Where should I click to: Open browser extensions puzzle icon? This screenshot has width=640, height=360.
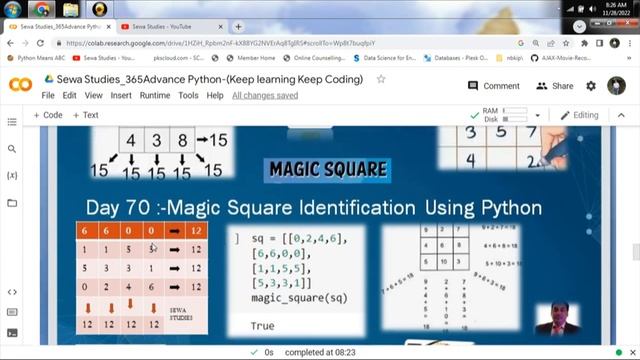584,43
